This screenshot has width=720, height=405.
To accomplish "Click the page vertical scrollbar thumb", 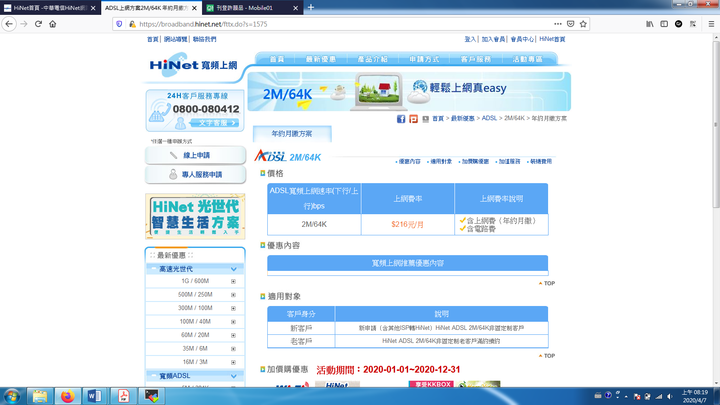I will pyautogui.click(x=716, y=124).
